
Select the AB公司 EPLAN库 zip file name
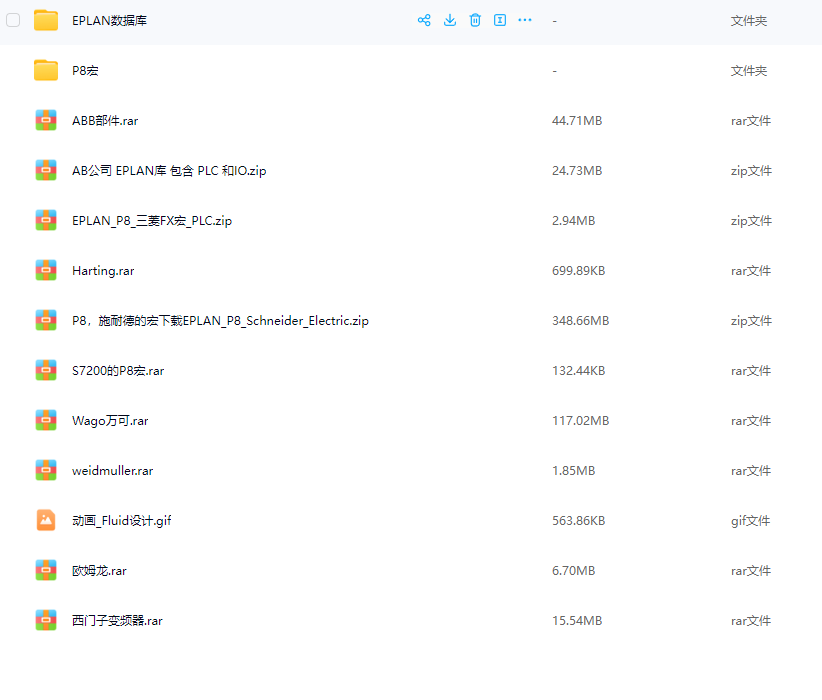169,171
